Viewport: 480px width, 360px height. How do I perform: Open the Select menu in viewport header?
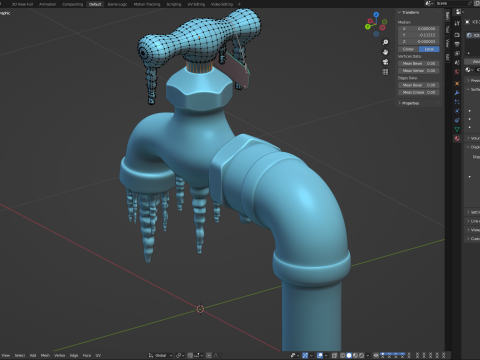[20, 355]
